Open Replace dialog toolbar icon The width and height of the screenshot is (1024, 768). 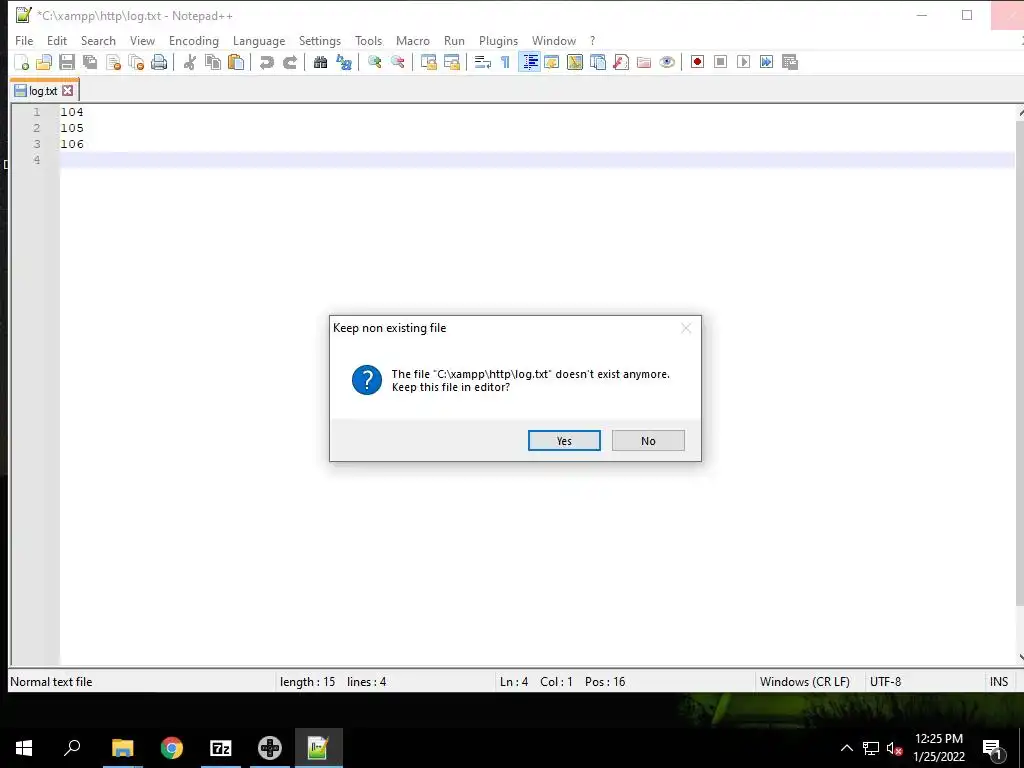tap(344, 62)
